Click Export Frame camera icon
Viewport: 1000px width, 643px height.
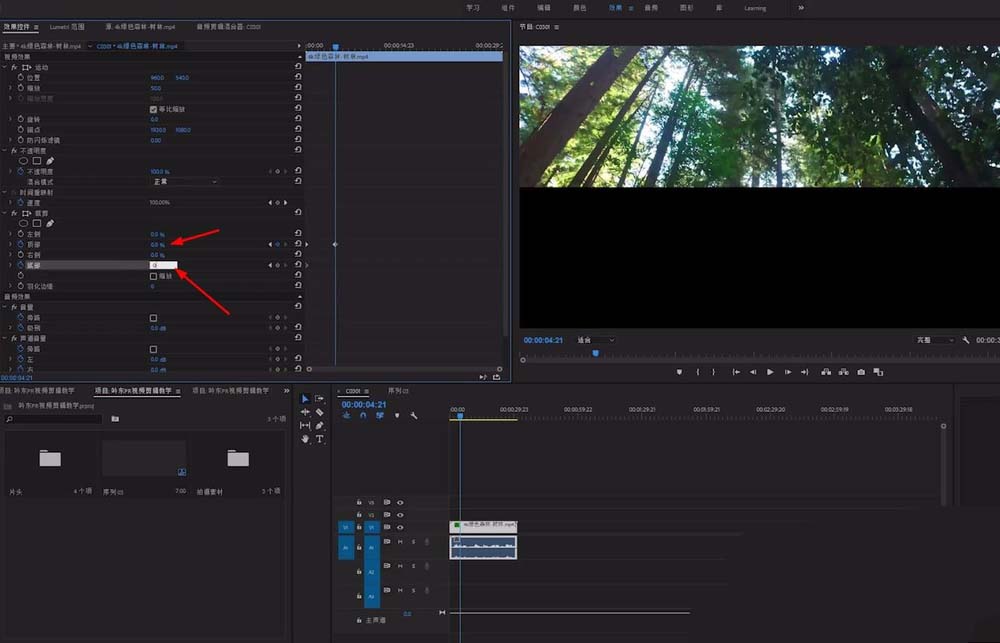tap(861, 372)
